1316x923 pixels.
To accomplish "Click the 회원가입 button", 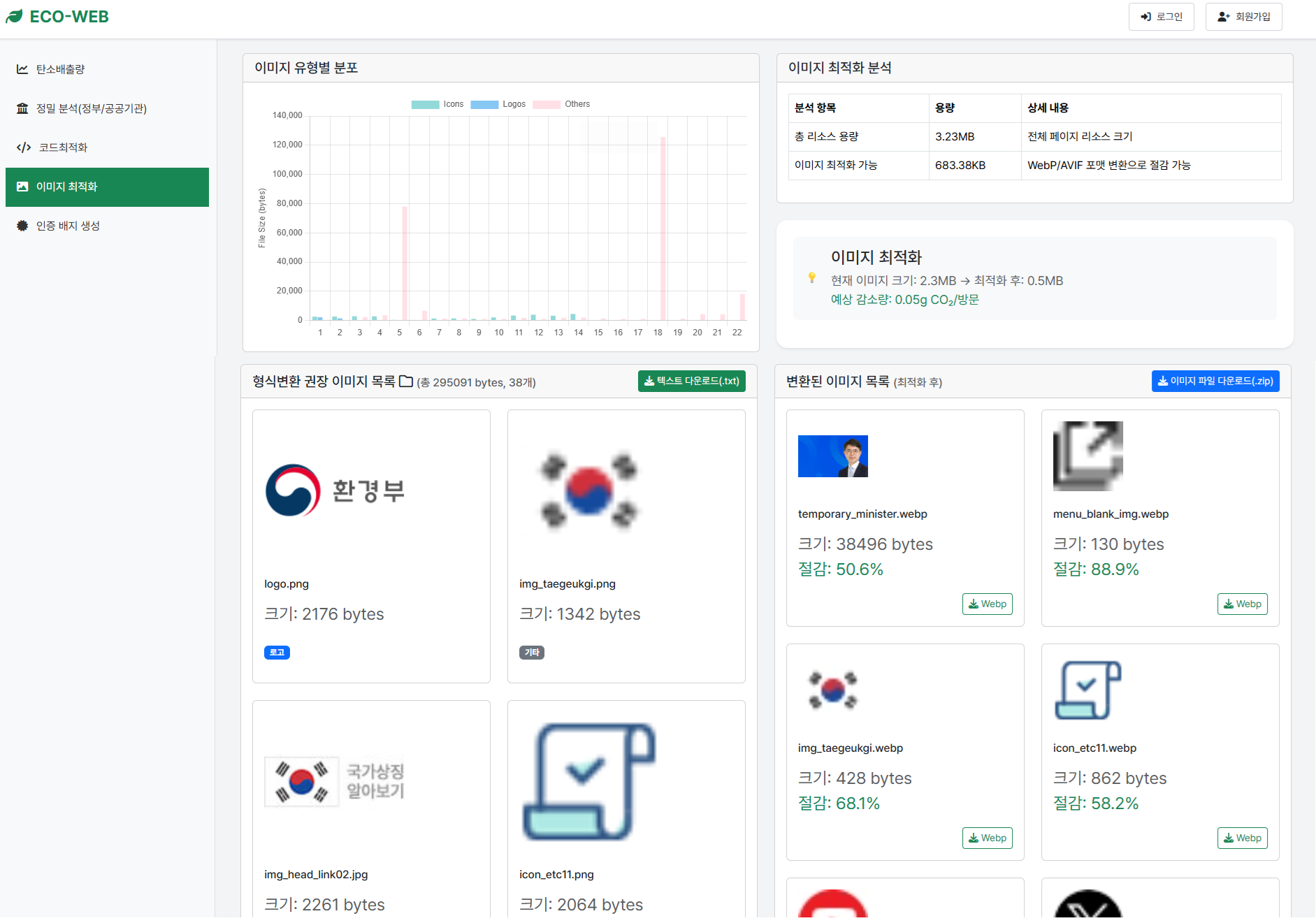I will [1243, 16].
